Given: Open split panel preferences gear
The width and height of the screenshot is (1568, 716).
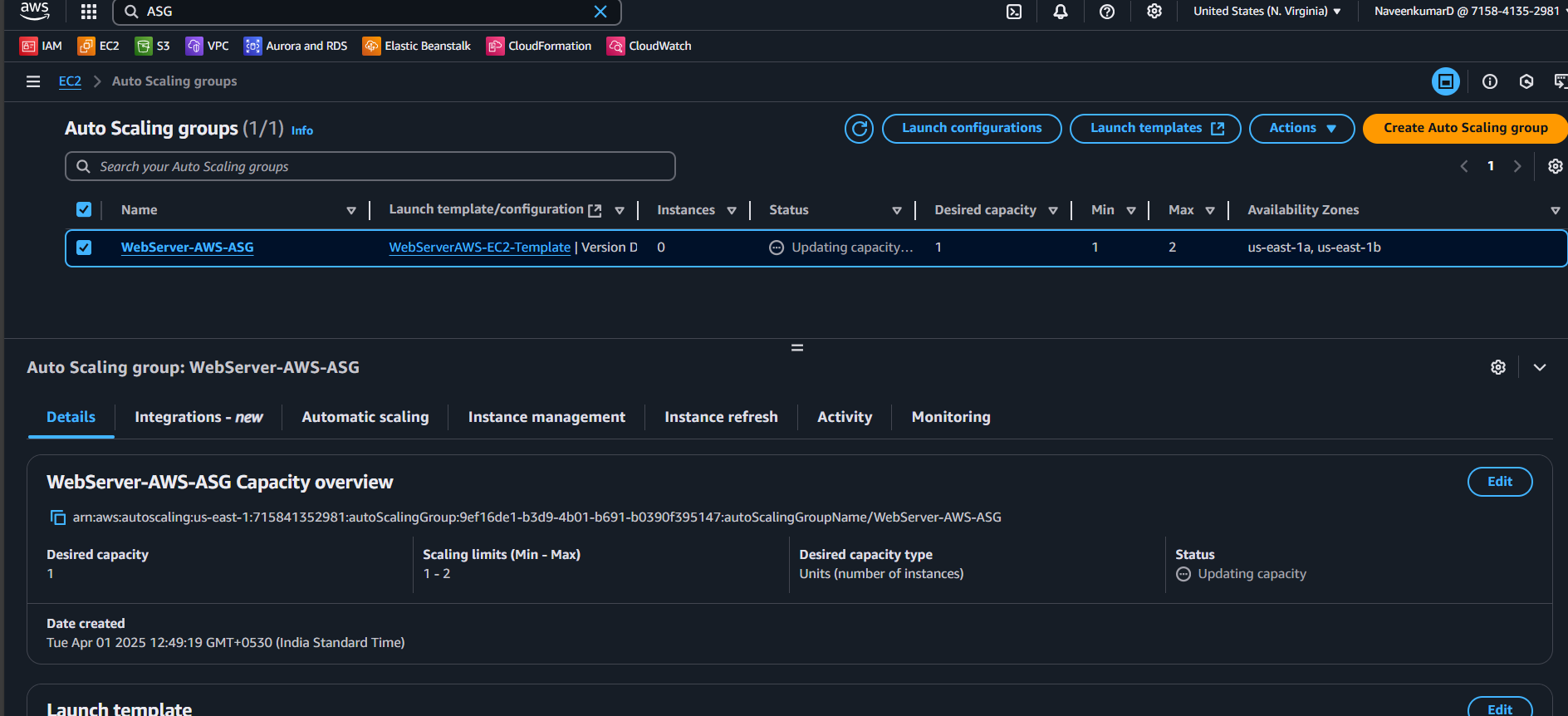Looking at the screenshot, I should coord(1498,367).
